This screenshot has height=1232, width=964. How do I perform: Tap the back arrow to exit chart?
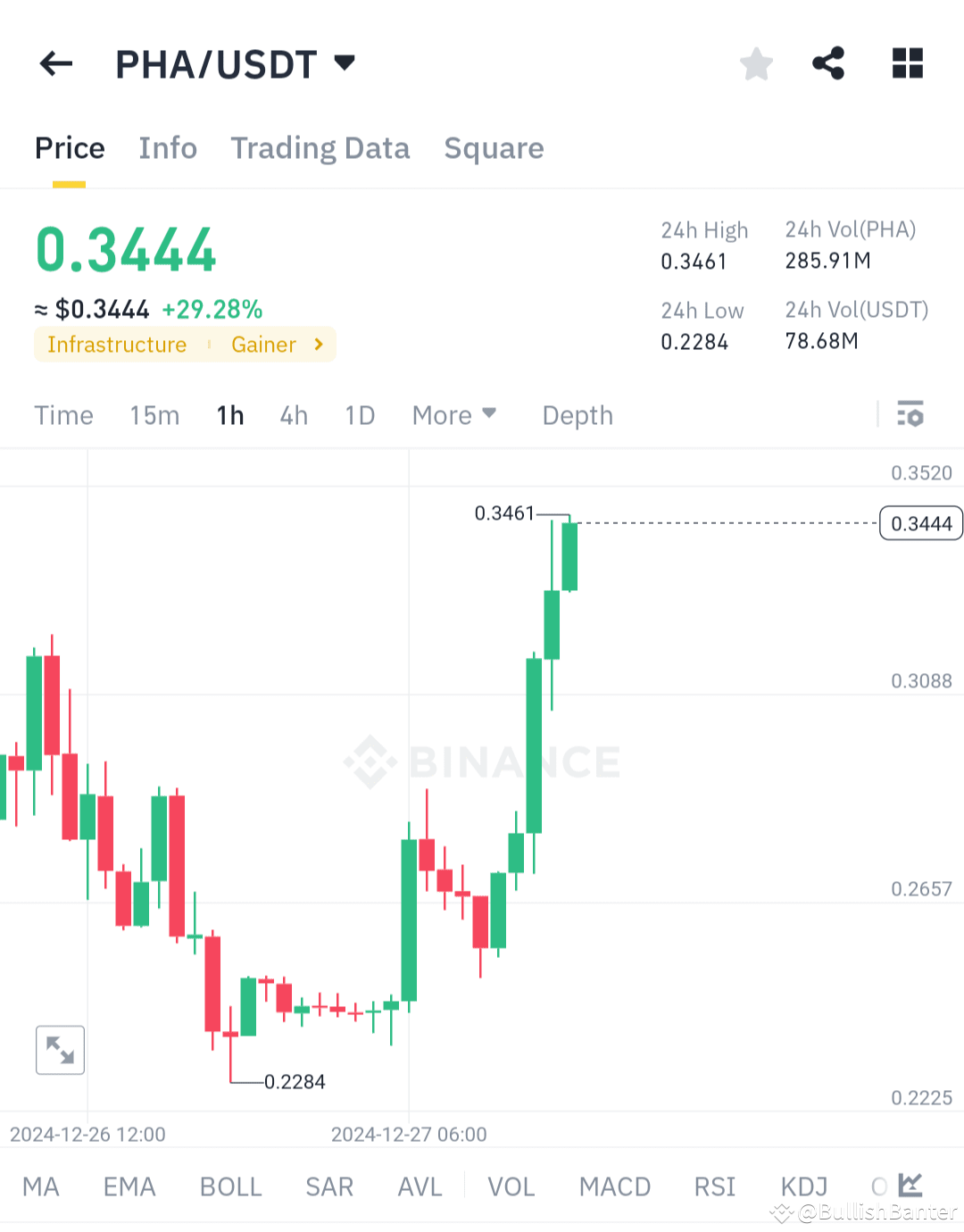(55, 63)
